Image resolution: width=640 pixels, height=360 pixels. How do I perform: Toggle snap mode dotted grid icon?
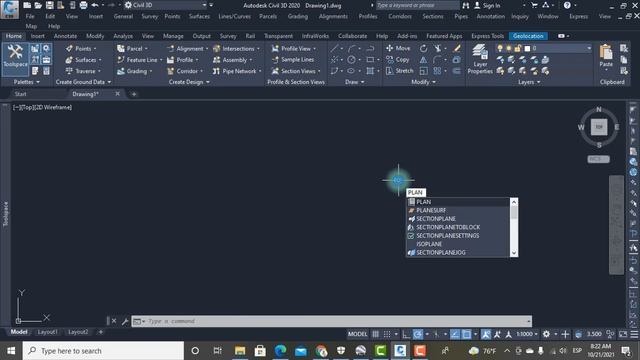point(387,334)
